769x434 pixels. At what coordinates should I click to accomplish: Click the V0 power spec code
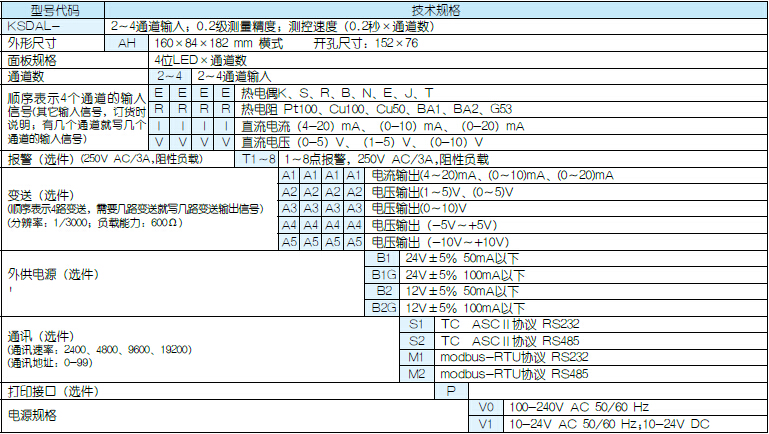pos(487,408)
